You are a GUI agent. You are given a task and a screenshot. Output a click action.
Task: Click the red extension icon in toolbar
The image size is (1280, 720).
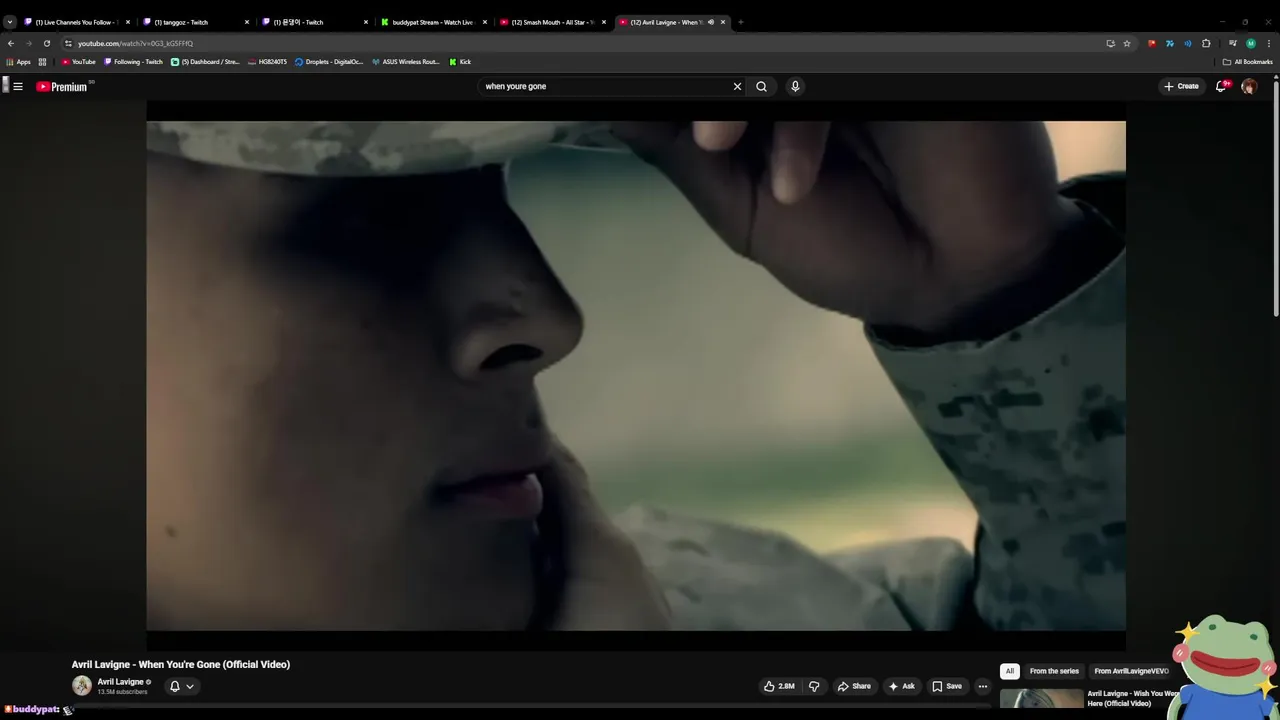[x=1152, y=43]
